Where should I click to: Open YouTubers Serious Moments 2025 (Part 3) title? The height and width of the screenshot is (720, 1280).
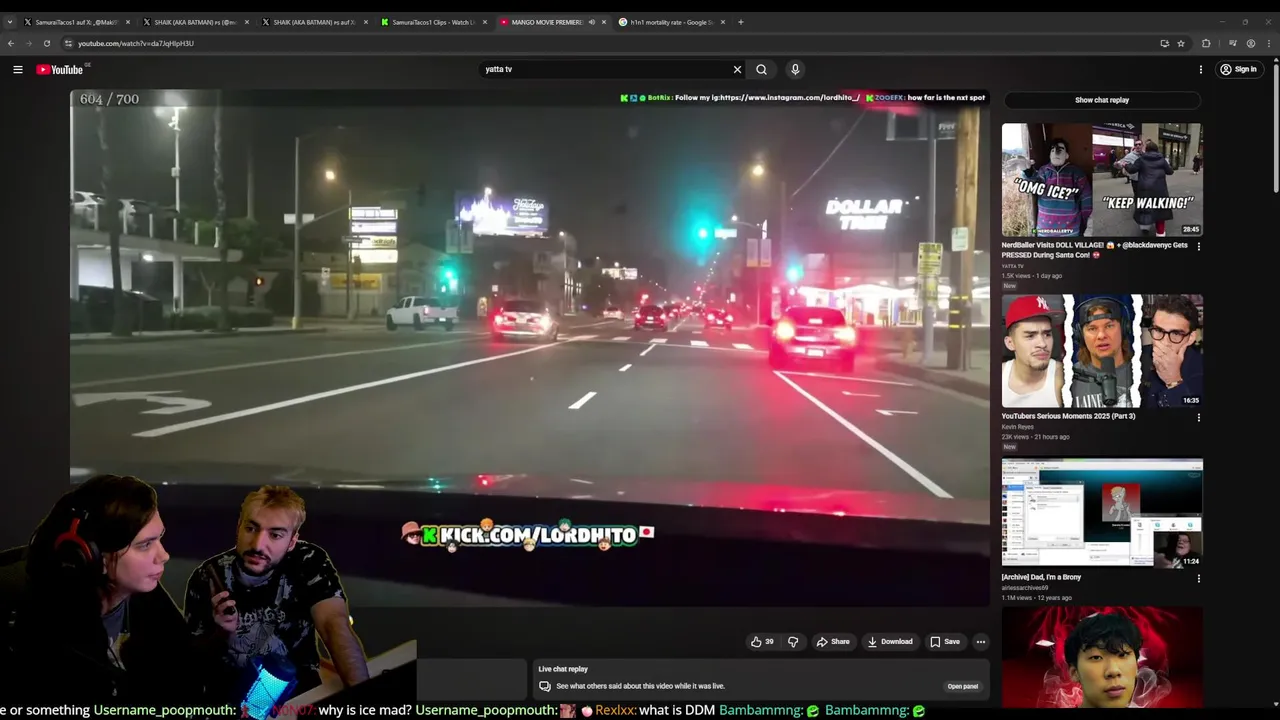(1068, 416)
